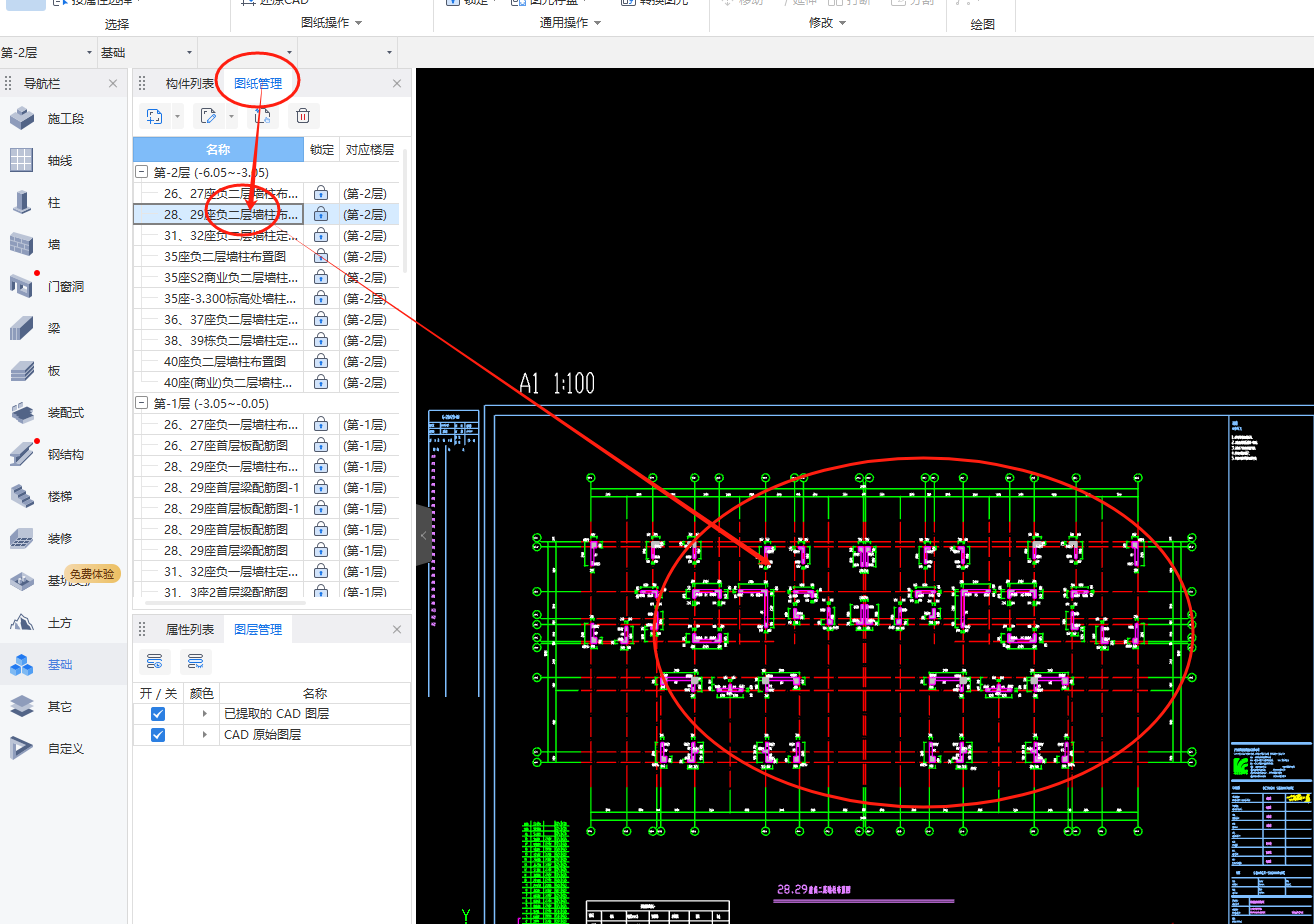1314x924 pixels.
Task: Expand the 图纸操作 ribbon group
Action: click(x=332, y=22)
